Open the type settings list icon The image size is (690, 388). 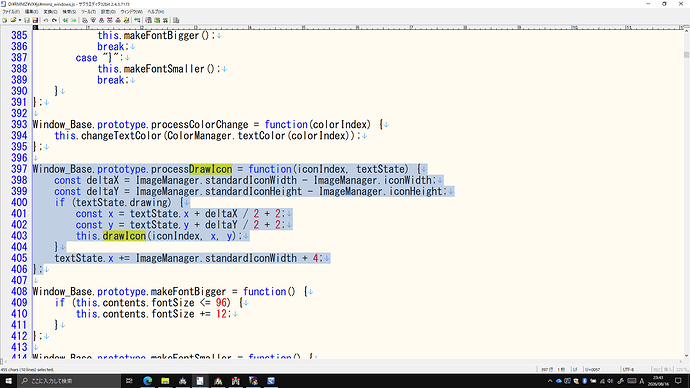click(x=148, y=20)
